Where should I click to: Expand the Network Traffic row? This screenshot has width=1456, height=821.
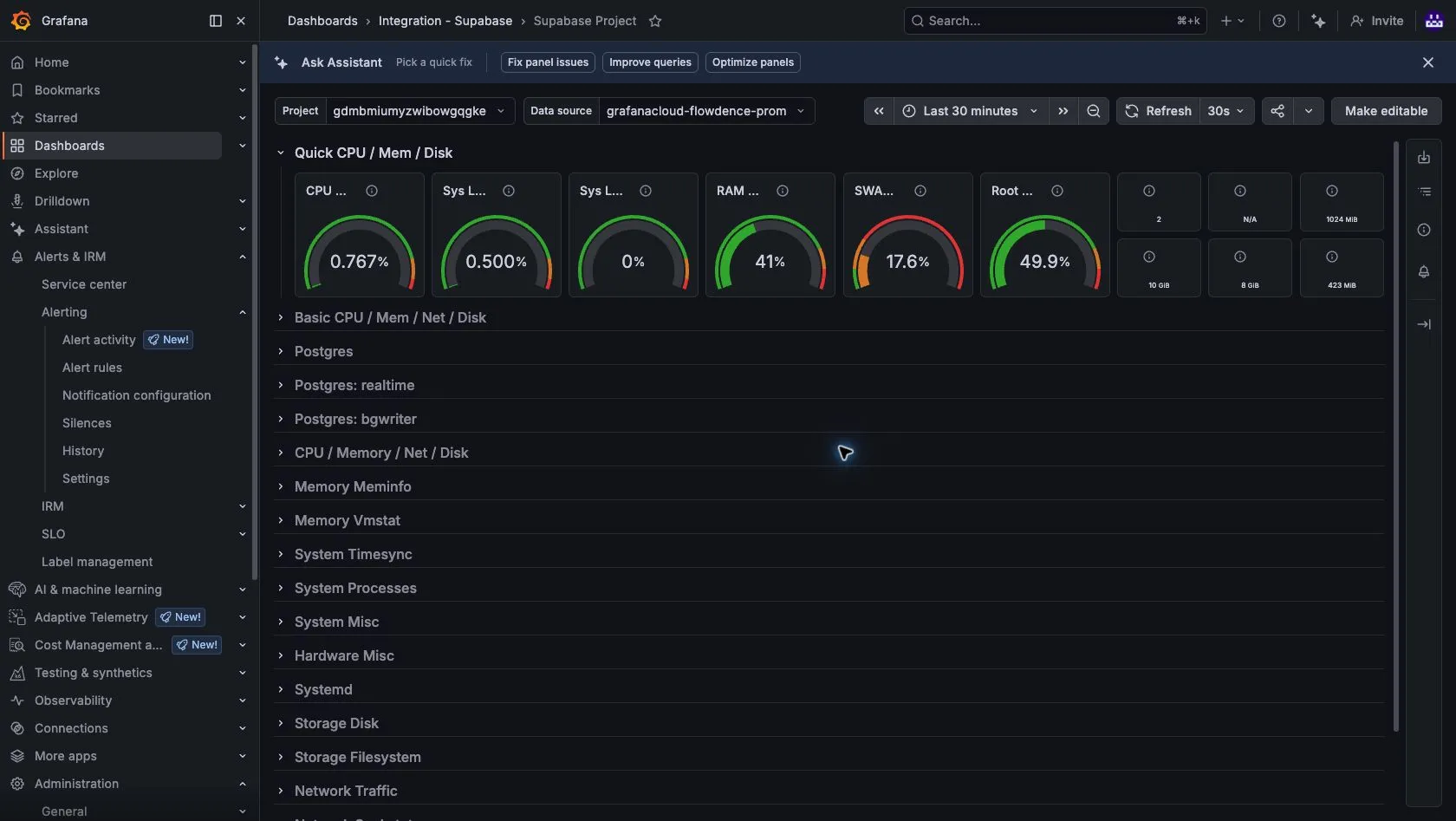click(281, 791)
